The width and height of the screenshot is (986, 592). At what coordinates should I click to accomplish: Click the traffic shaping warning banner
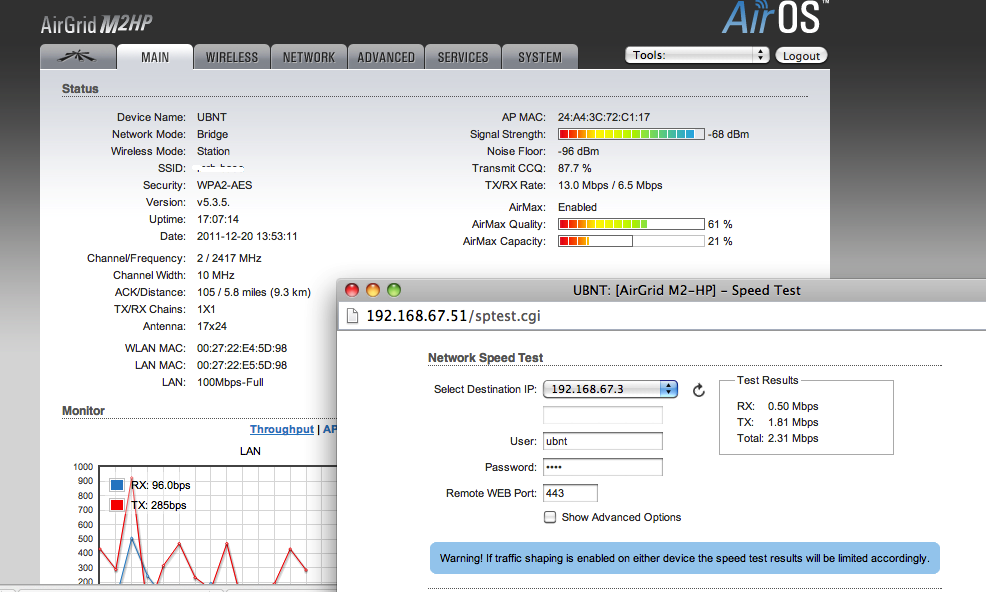coord(684,558)
